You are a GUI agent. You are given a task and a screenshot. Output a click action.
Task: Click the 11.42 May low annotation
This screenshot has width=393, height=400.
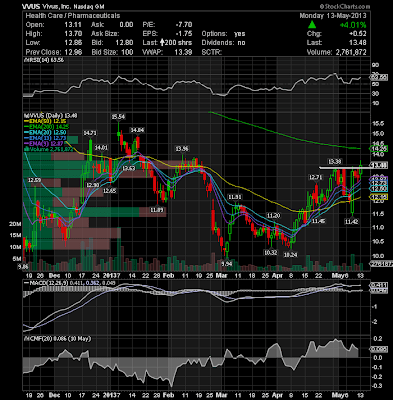click(351, 221)
